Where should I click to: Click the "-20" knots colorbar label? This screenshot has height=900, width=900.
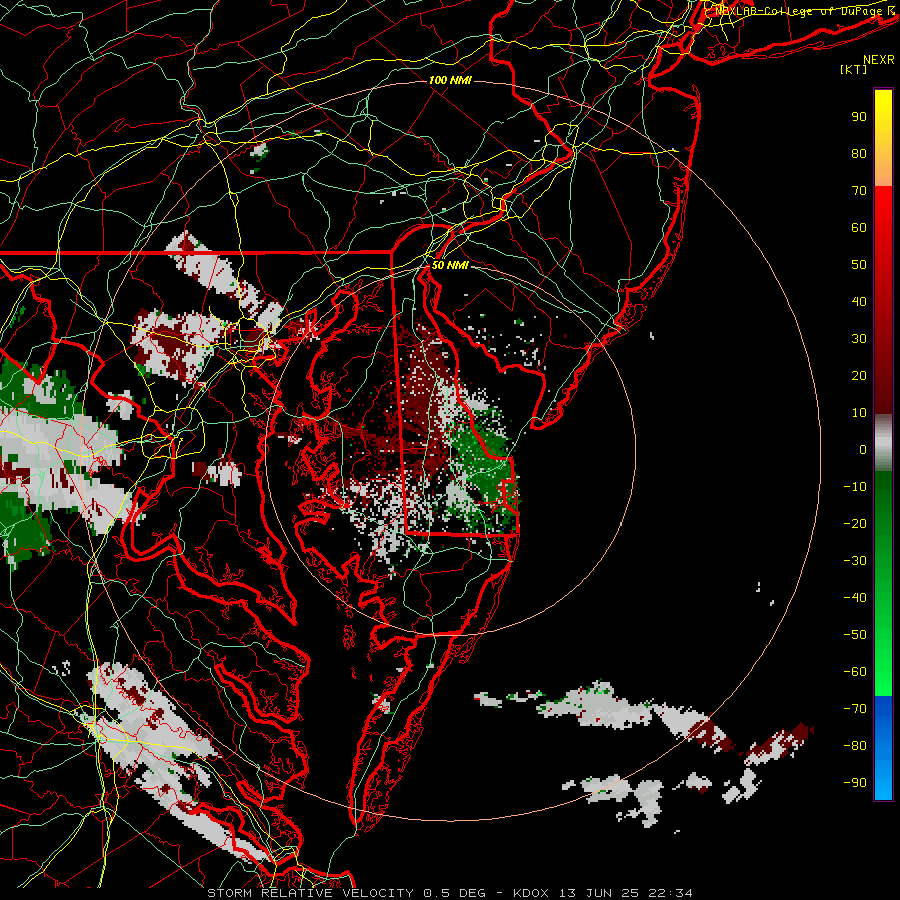(855, 523)
